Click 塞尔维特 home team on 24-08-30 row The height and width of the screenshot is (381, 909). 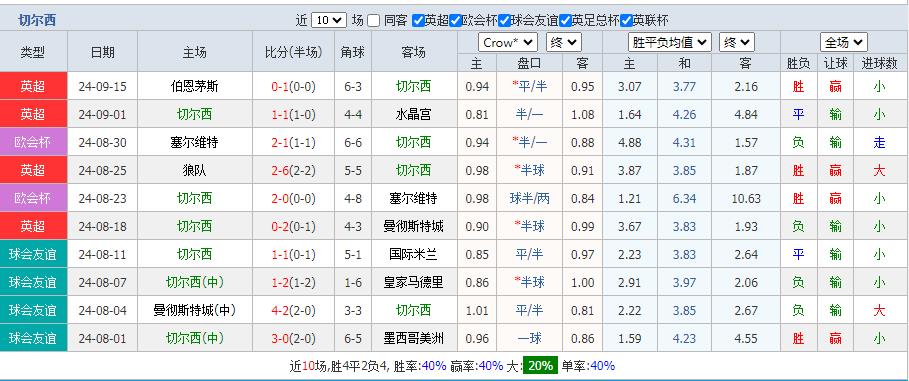point(194,143)
